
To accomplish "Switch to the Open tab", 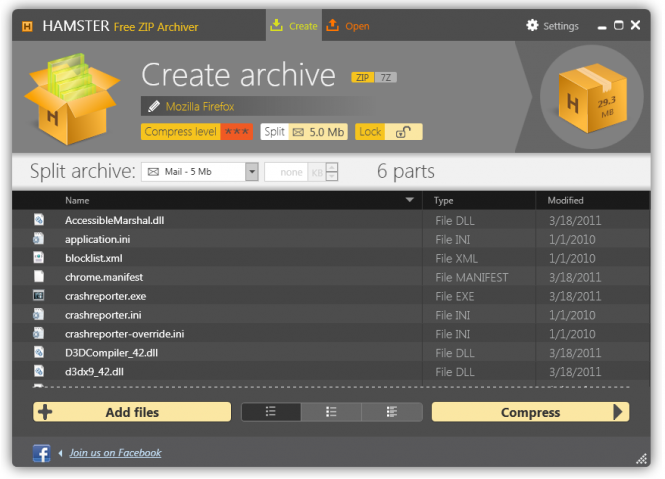I will point(348,26).
